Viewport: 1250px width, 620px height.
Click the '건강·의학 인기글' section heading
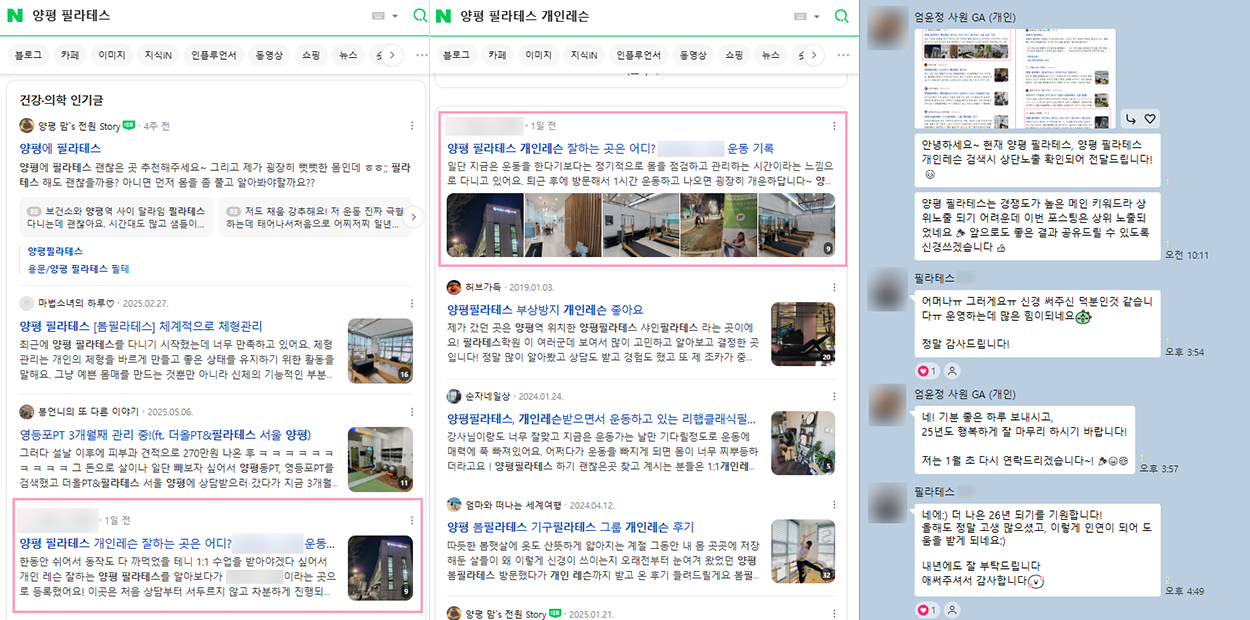pyautogui.click(x=61, y=100)
